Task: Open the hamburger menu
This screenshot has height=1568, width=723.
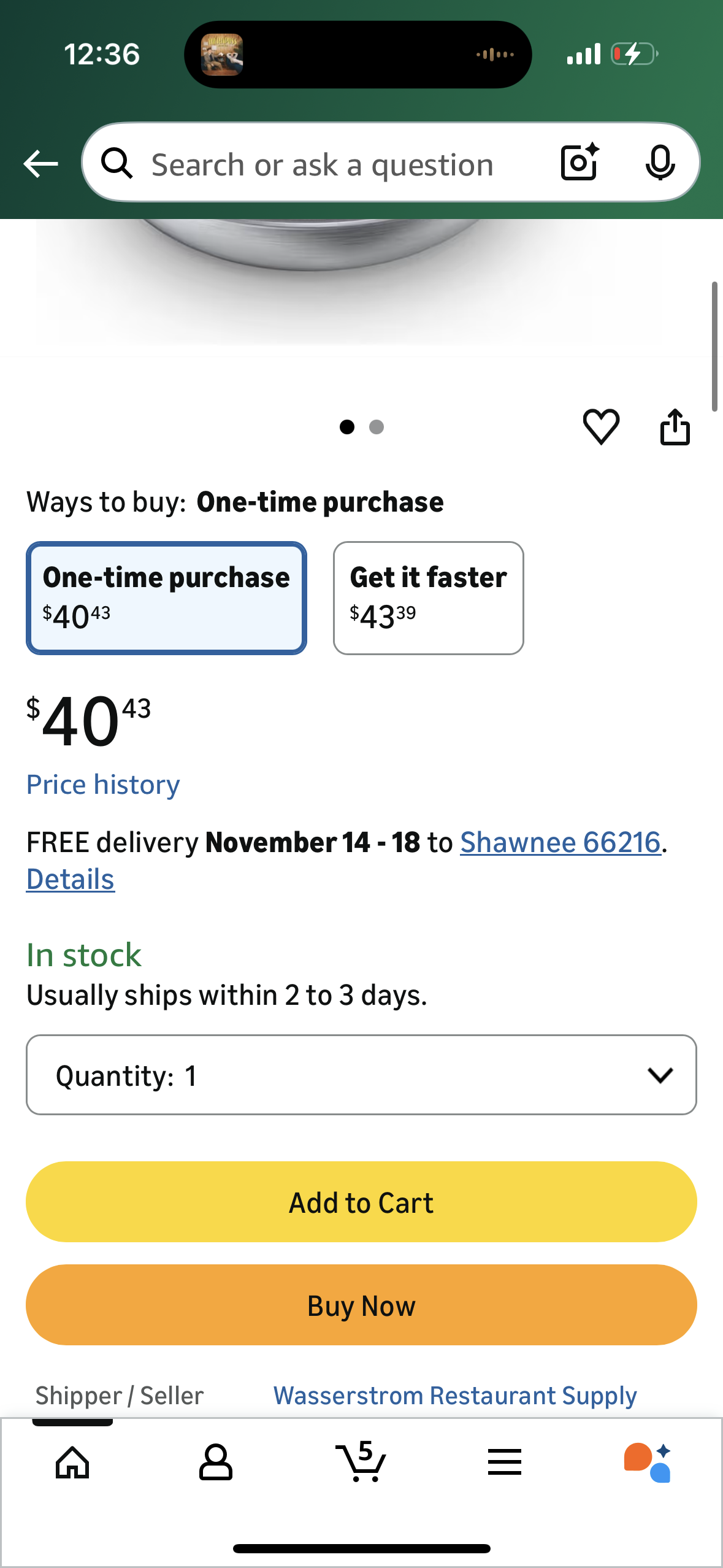Action: (x=505, y=1462)
